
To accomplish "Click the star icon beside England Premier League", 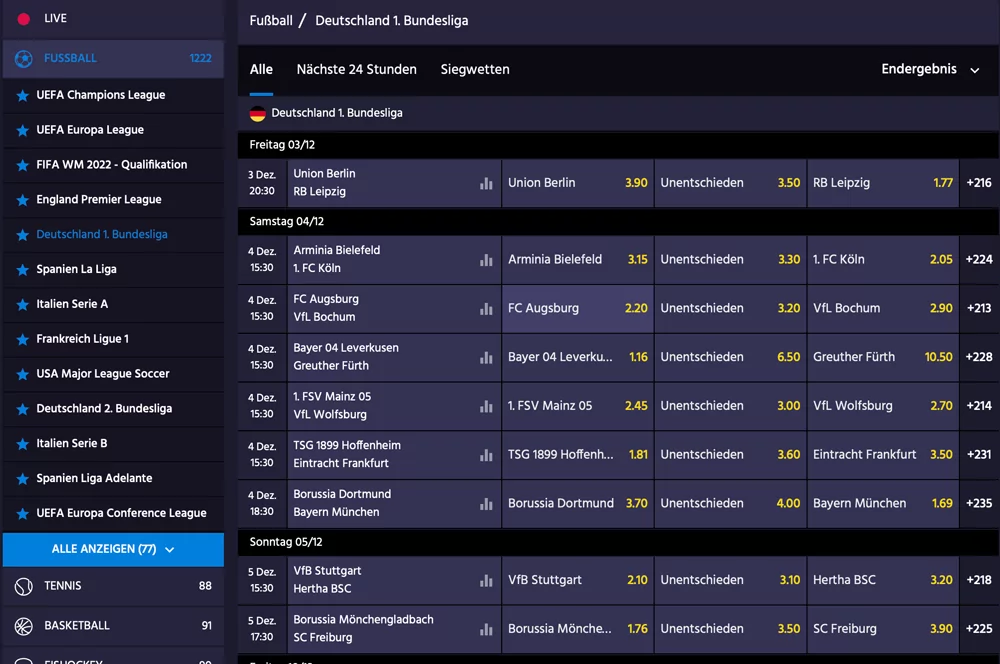I will click(22, 200).
